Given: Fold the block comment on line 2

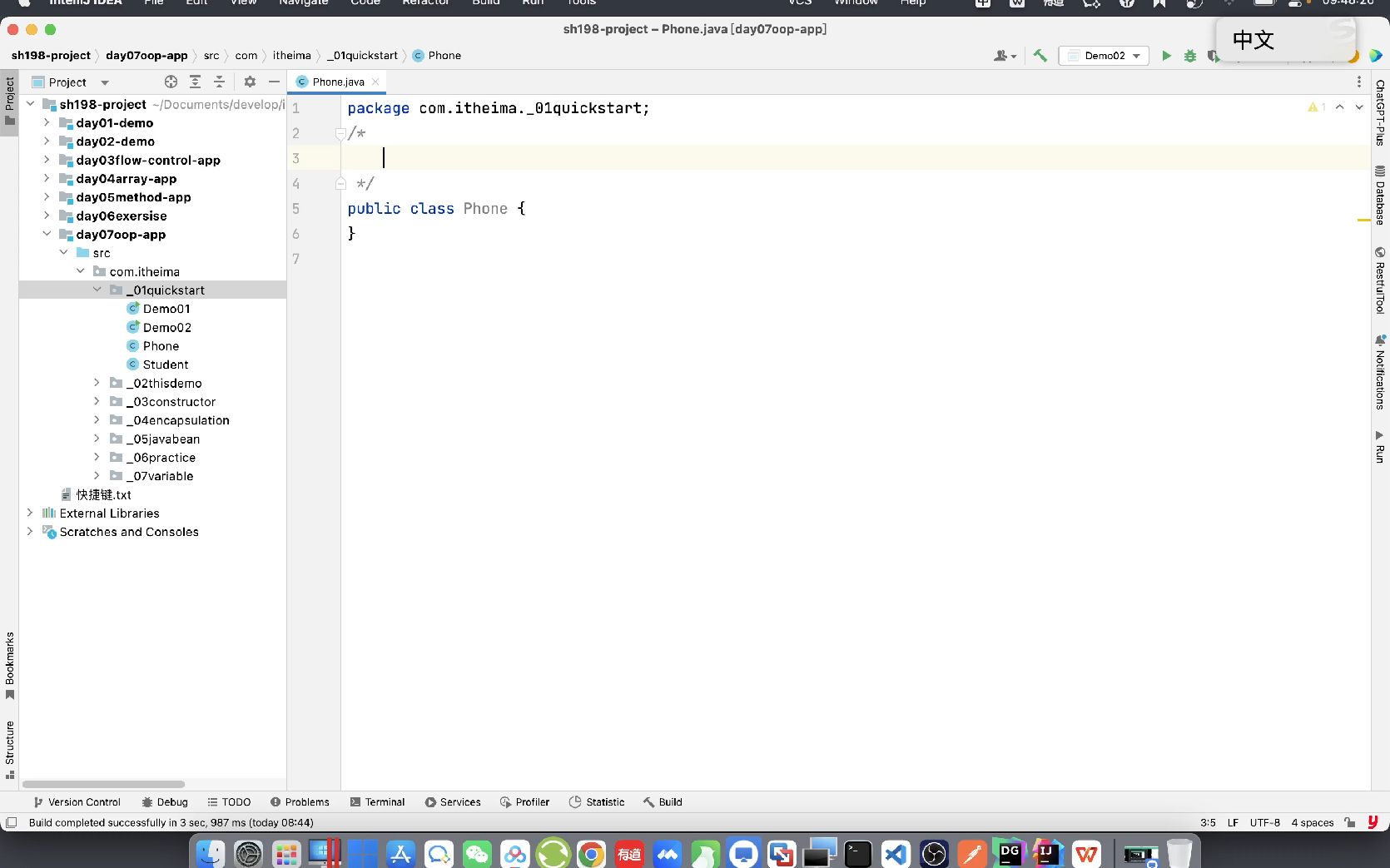Looking at the screenshot, I should click(x=340, y=133).
